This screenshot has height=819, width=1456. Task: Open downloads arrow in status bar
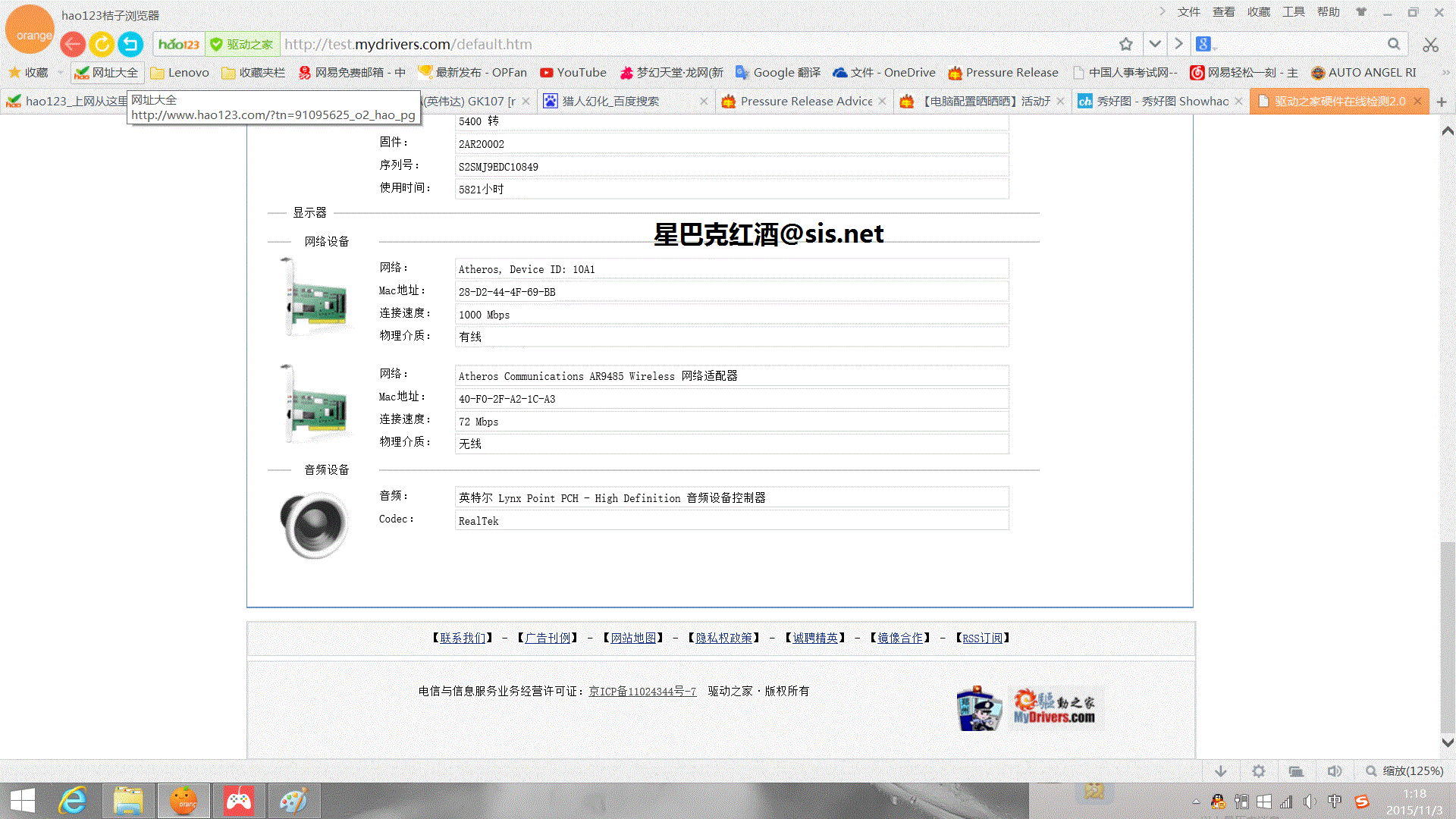pos(1221,771)
